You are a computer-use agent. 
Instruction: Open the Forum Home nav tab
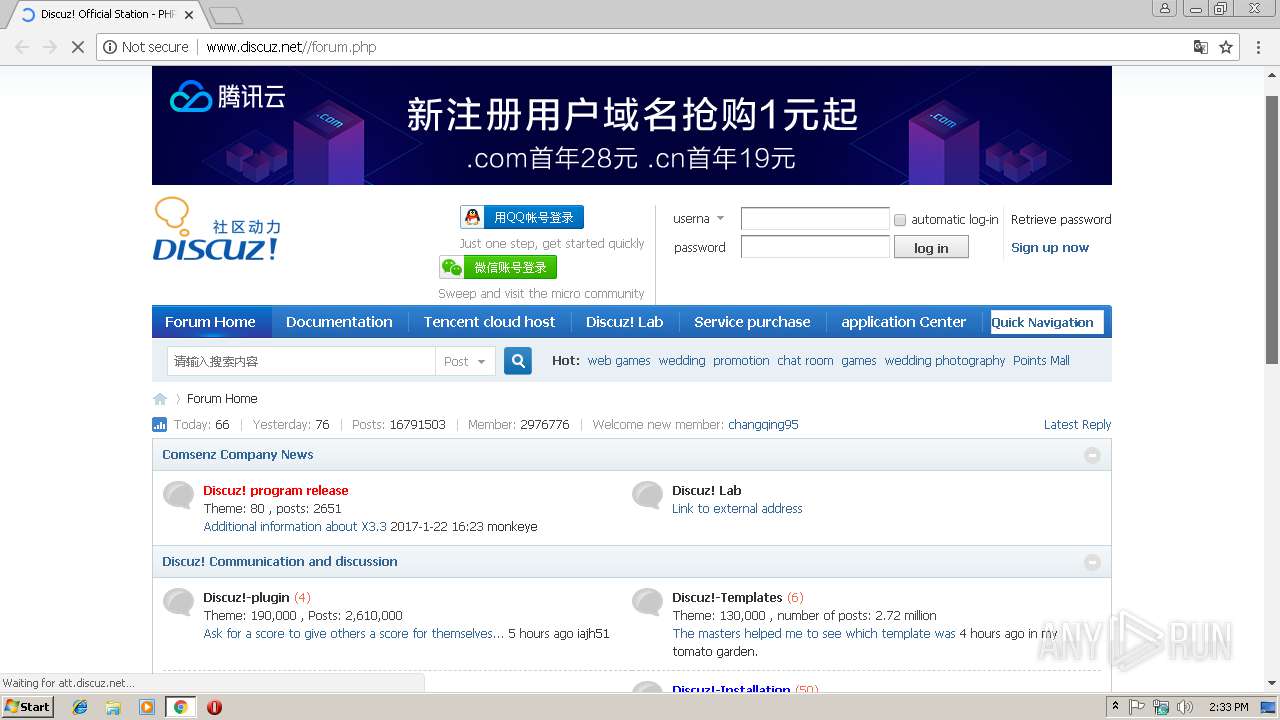[211, 322]
